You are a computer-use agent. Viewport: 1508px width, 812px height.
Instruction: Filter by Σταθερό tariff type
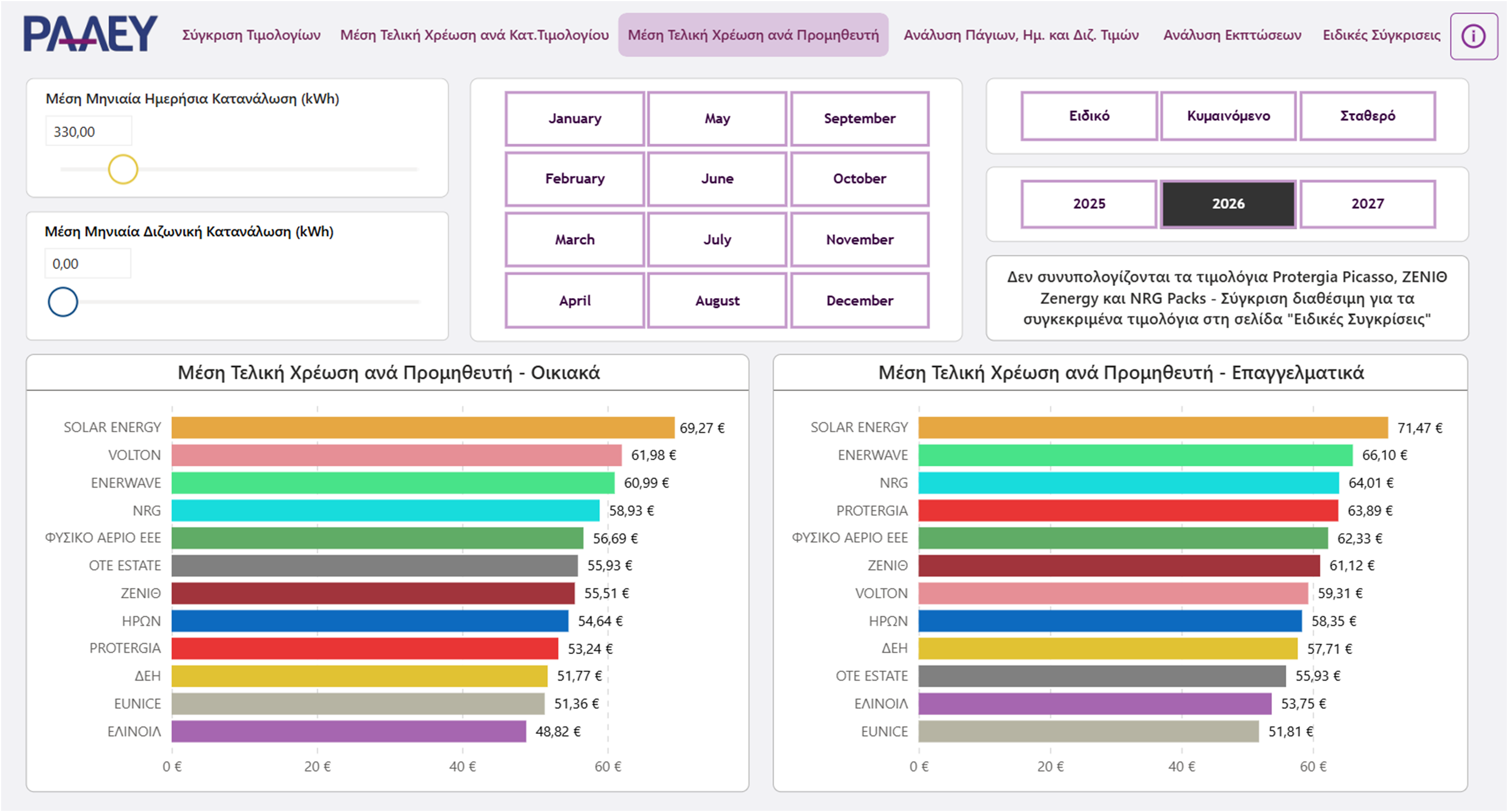[x=1367, y=116]
